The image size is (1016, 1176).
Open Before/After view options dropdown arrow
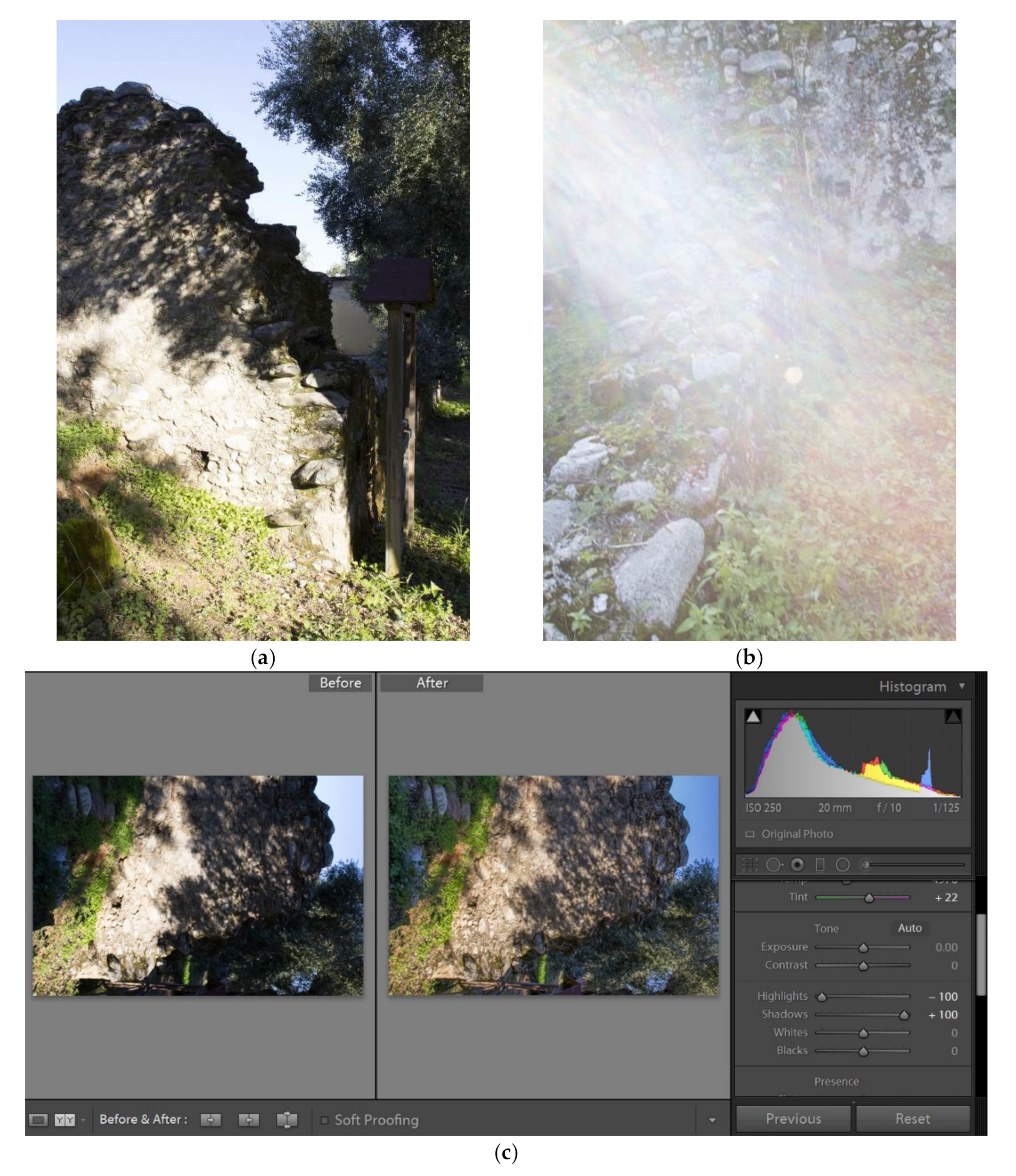(x=83, y=1120)
